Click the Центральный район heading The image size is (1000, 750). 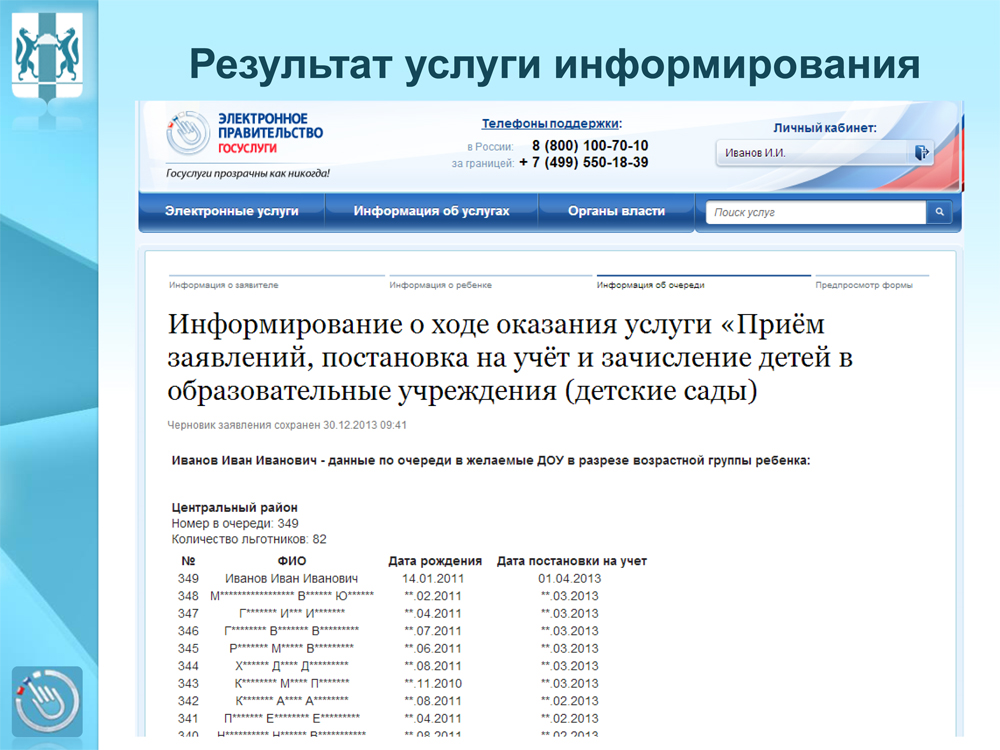click(234, 508)
